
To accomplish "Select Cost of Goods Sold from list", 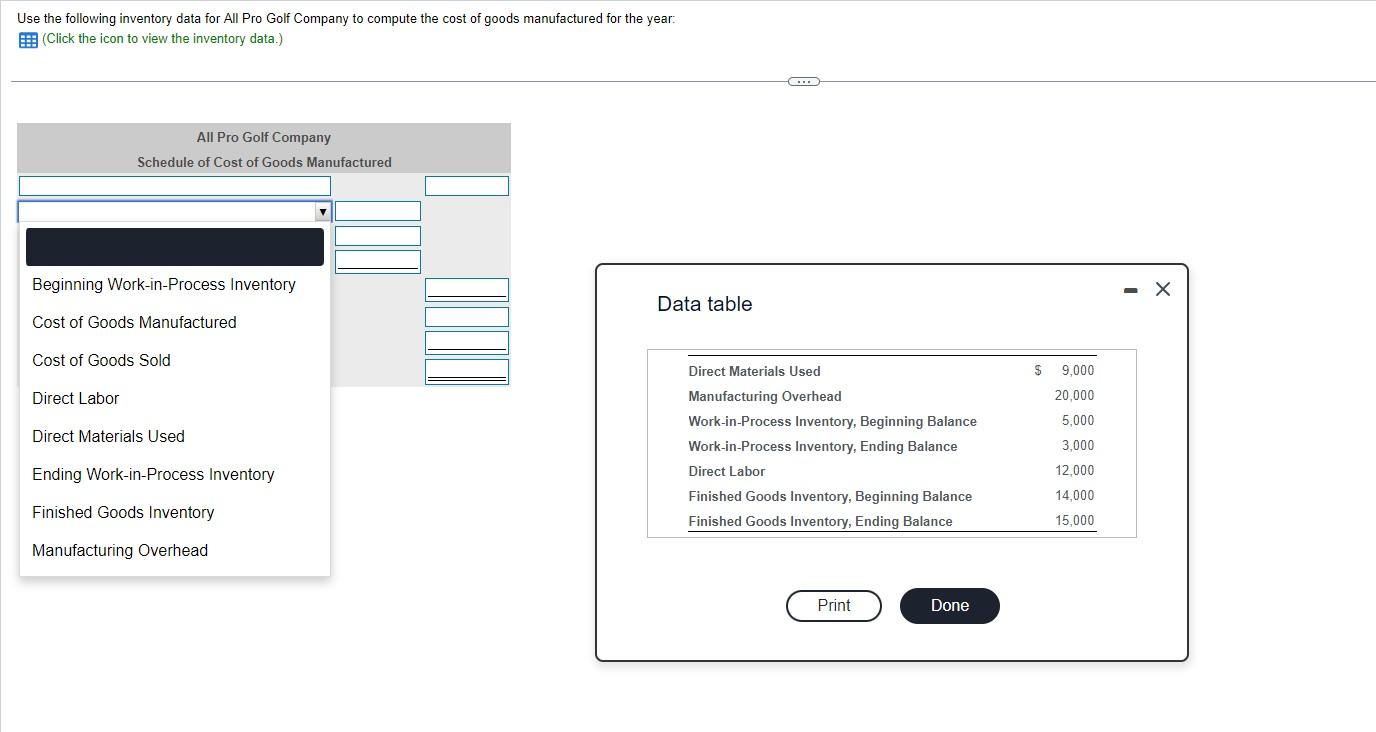I will click(101, 360).
